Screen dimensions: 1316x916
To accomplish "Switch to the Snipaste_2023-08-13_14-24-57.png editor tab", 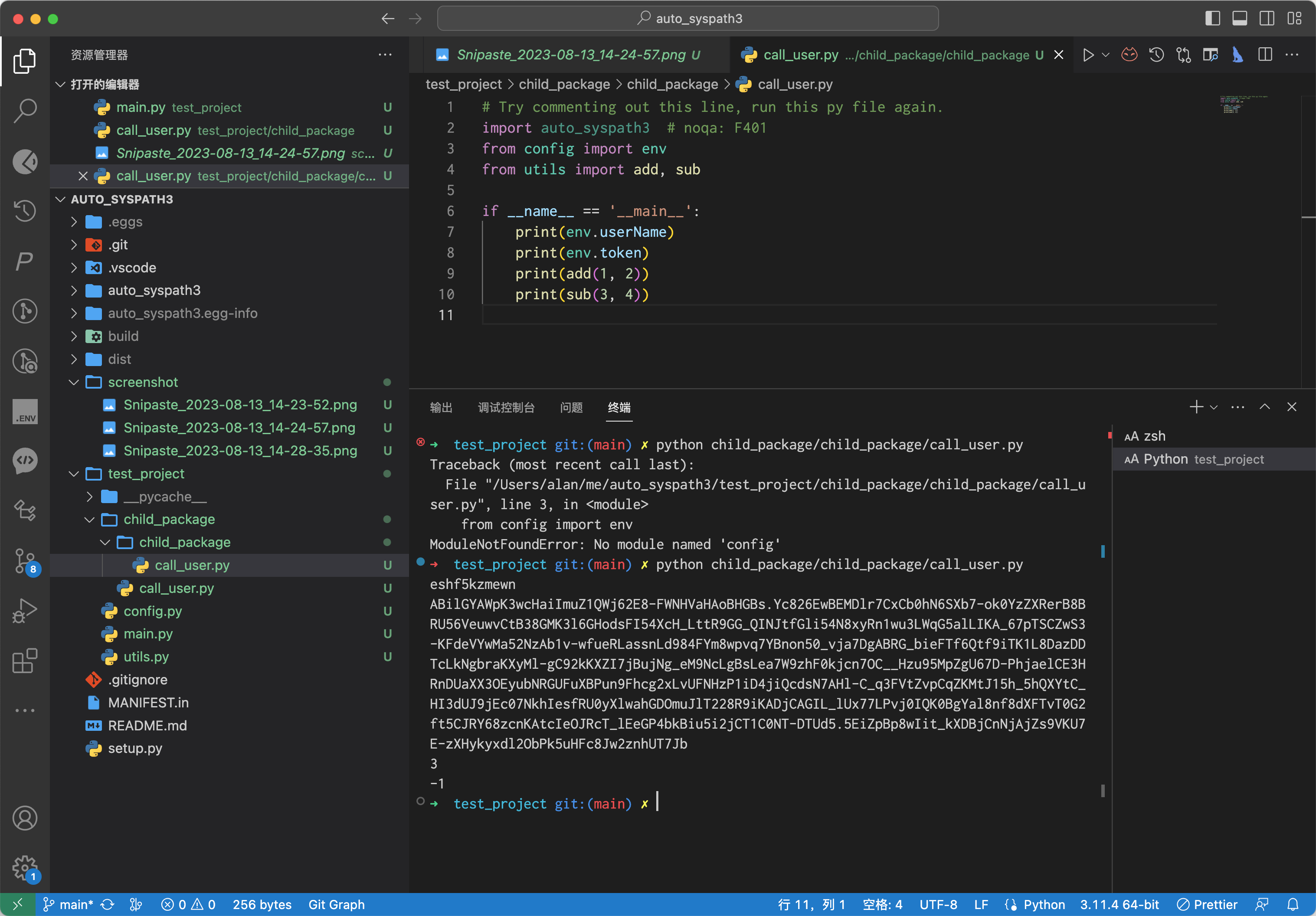I will [x=570, y=55].
